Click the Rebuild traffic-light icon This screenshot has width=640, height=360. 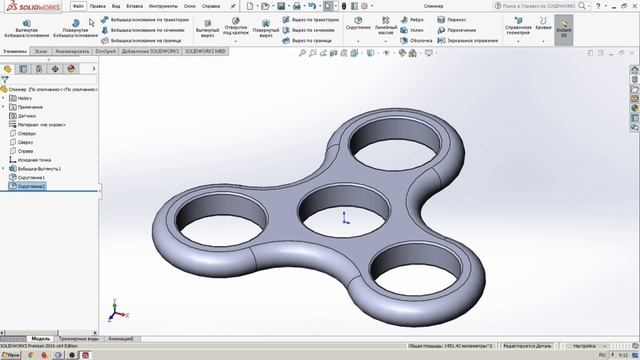(344, 6)
